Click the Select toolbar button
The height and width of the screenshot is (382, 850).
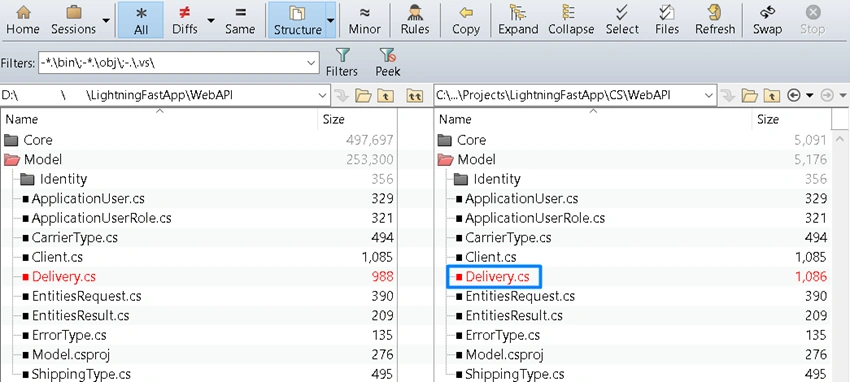pyautogui.click(x=622, y=20)
